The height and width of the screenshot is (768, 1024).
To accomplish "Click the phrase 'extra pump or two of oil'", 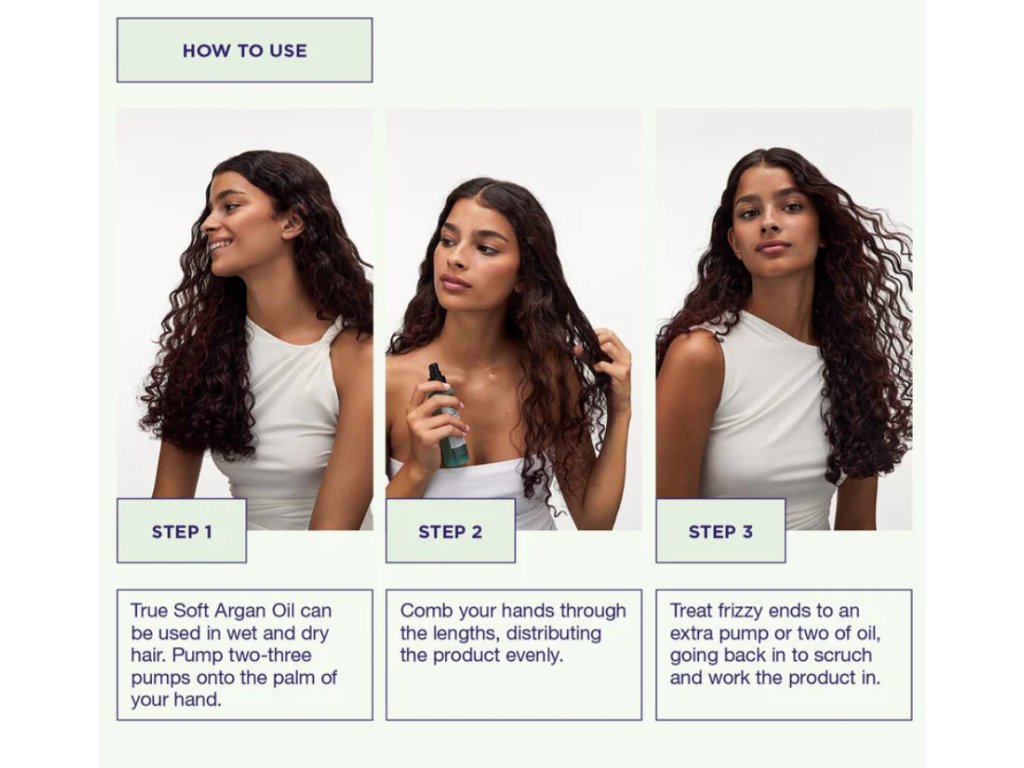I will coord(775,633).
